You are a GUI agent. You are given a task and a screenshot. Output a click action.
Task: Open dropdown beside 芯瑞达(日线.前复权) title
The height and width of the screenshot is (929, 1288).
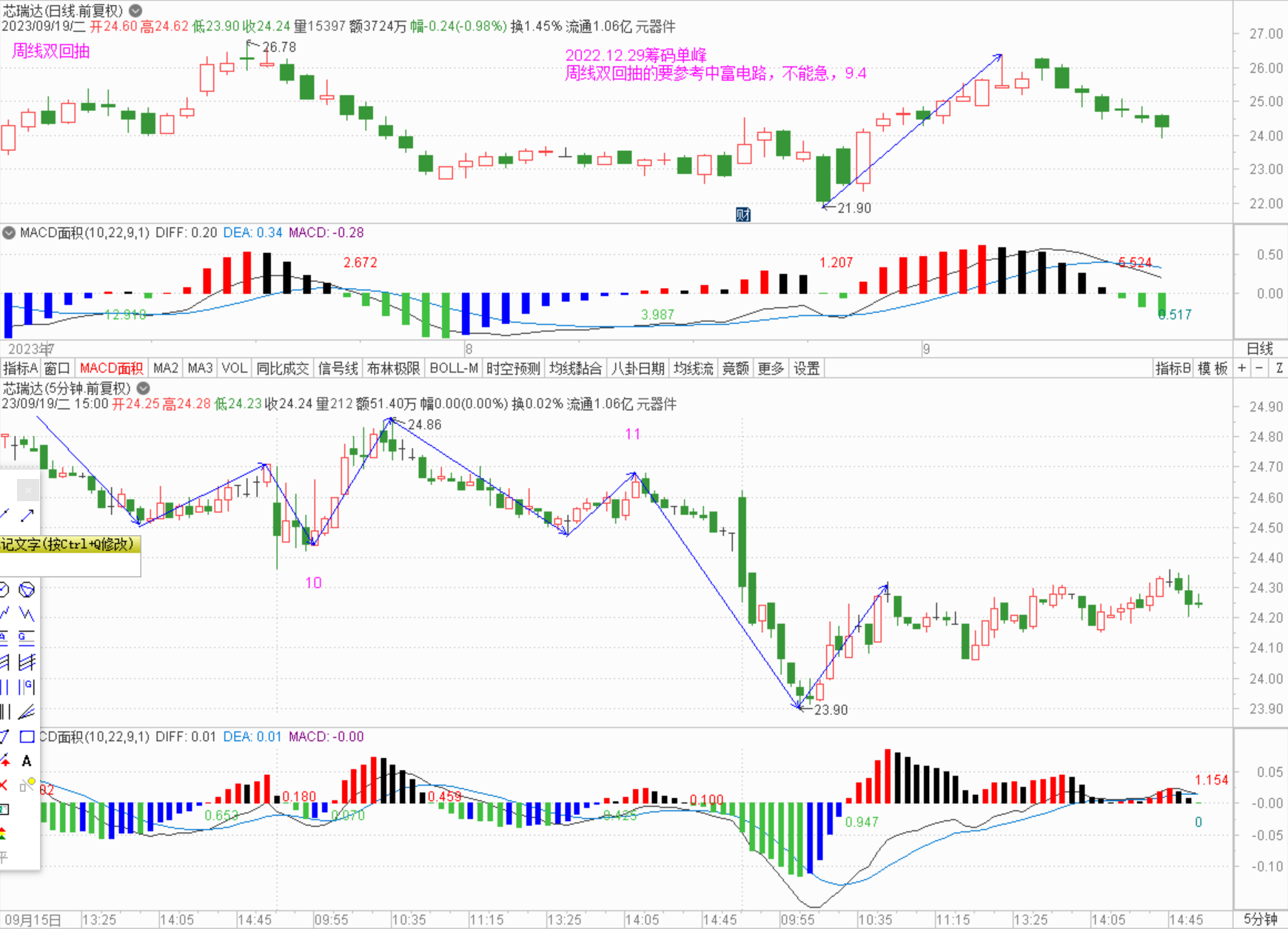136,10
